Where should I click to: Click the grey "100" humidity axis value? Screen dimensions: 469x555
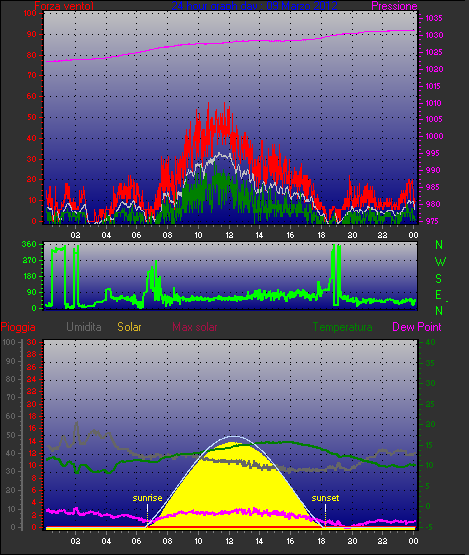9,342
